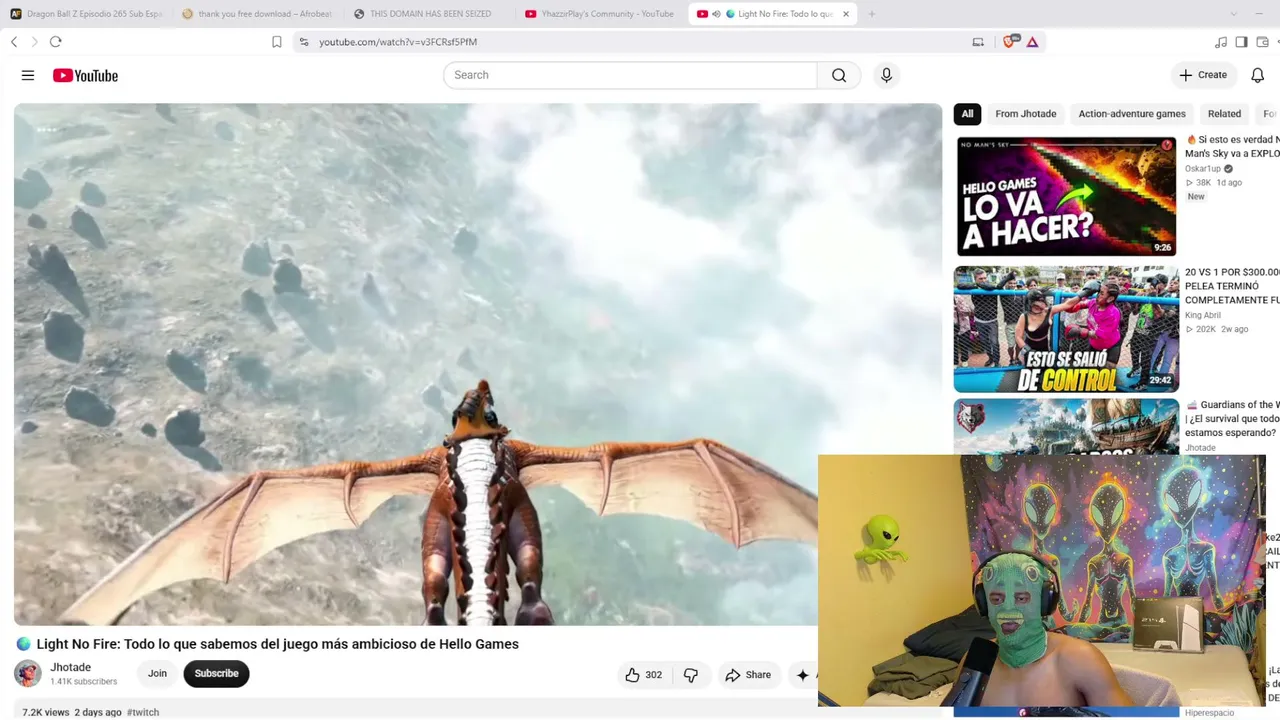The height and width of the screenshot is (720, 1280).
Task: Open site information icon in the address bar
Action: point(304,42)
